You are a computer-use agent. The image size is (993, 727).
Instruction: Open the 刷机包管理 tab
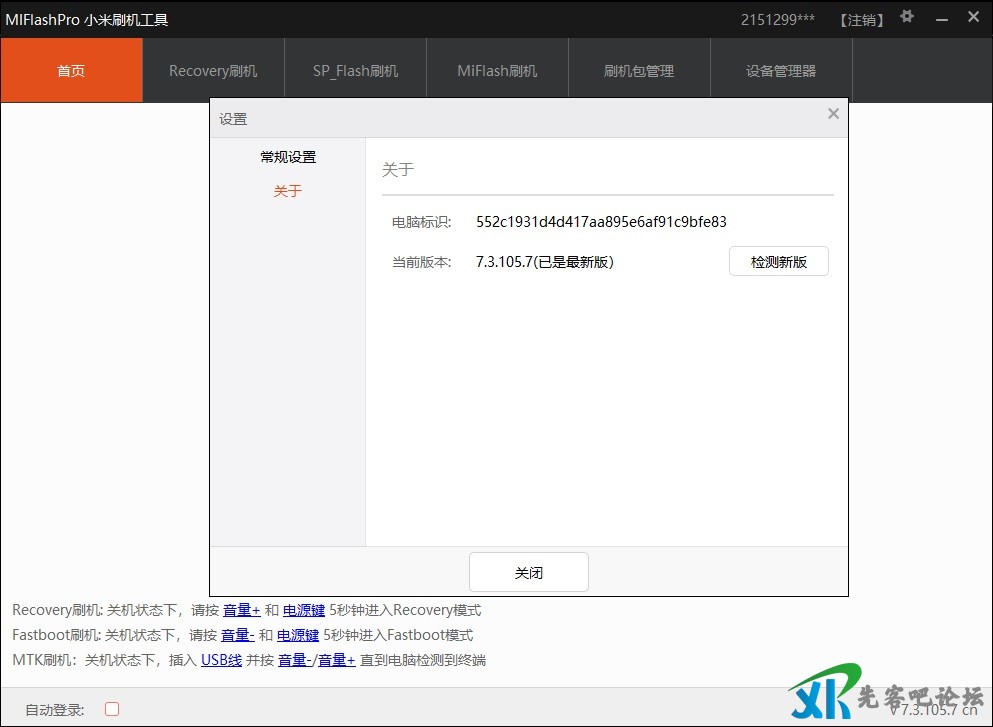[x=639, y=71]
